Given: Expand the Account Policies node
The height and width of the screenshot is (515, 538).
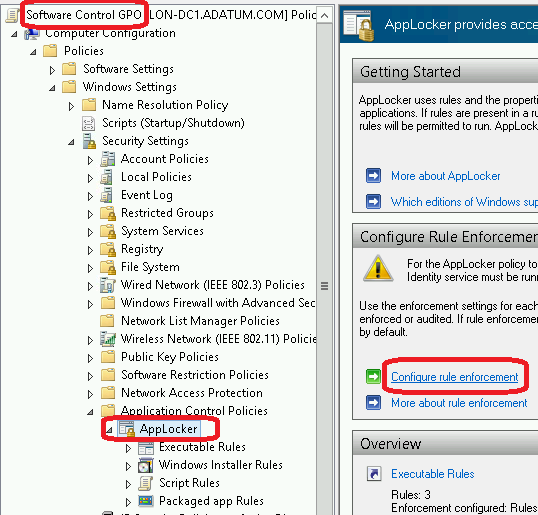Looking at the screenshot, I should (90, 160).
